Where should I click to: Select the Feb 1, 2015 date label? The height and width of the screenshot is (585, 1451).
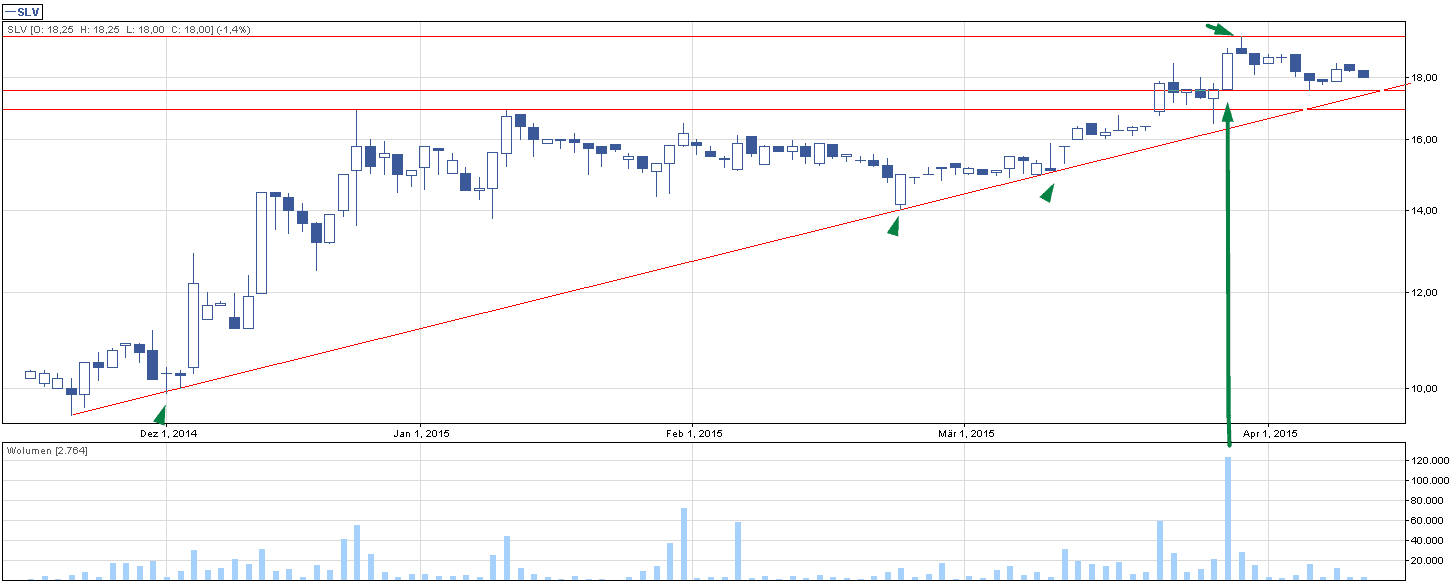[x=693, y=433]
